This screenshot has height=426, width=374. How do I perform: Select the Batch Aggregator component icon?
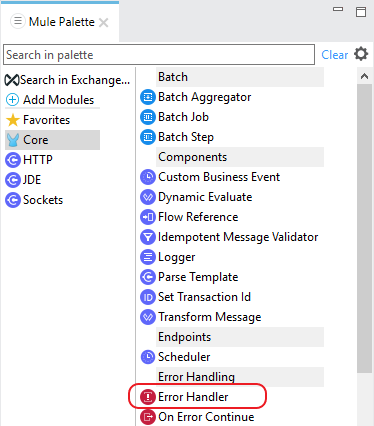click(147, 97)
